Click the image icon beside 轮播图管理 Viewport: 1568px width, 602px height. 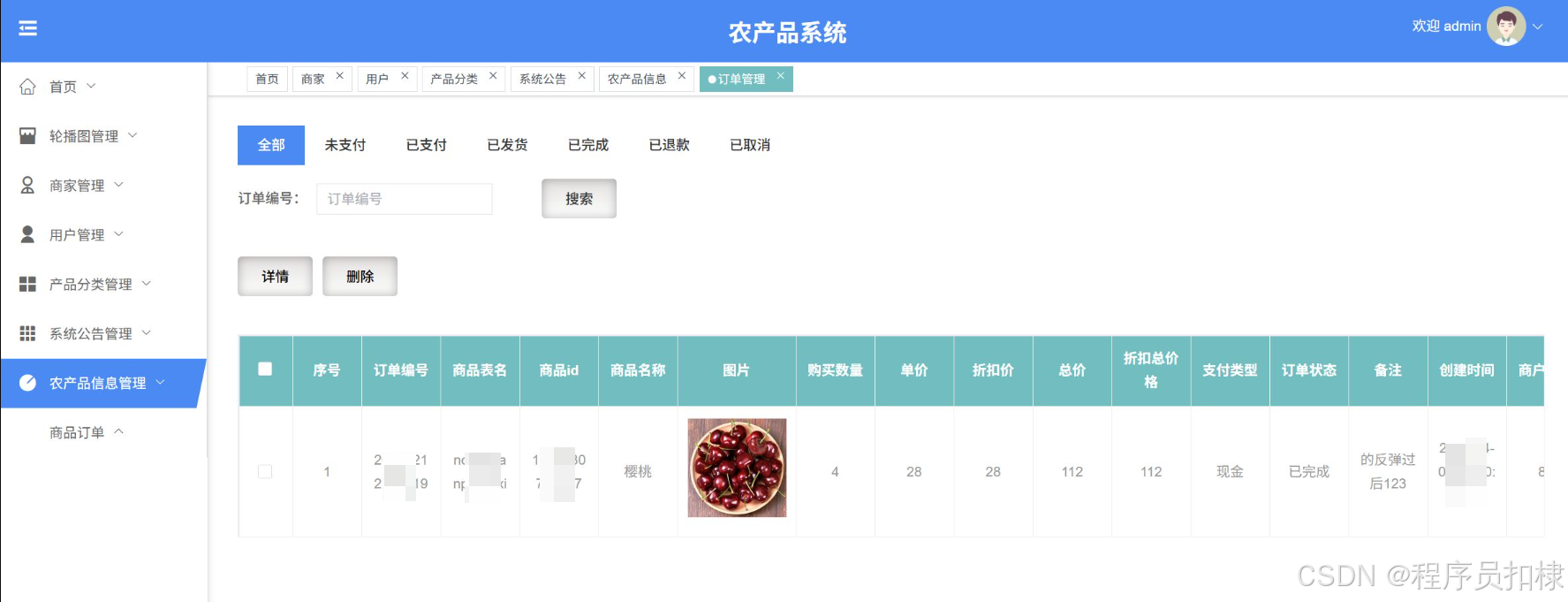click(x=27, y=136)
